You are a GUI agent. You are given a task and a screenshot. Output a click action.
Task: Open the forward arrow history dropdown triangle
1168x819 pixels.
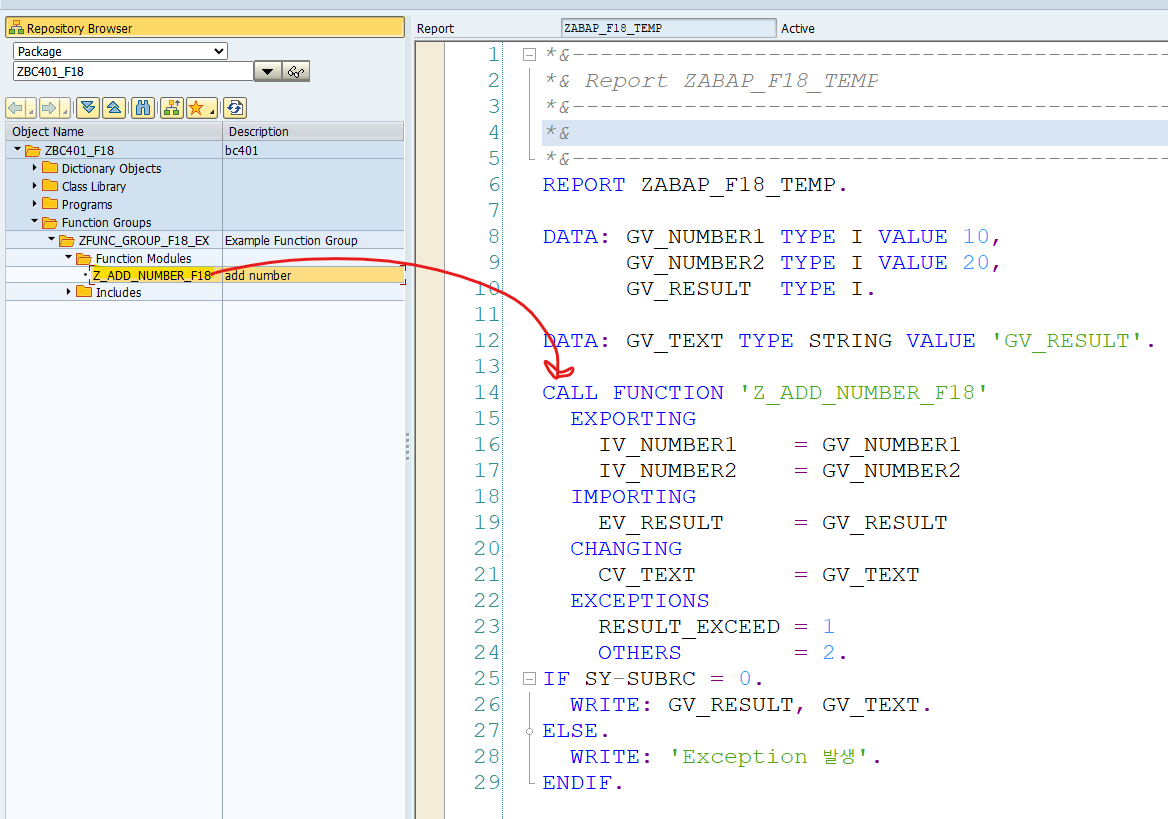coord(66,112)
